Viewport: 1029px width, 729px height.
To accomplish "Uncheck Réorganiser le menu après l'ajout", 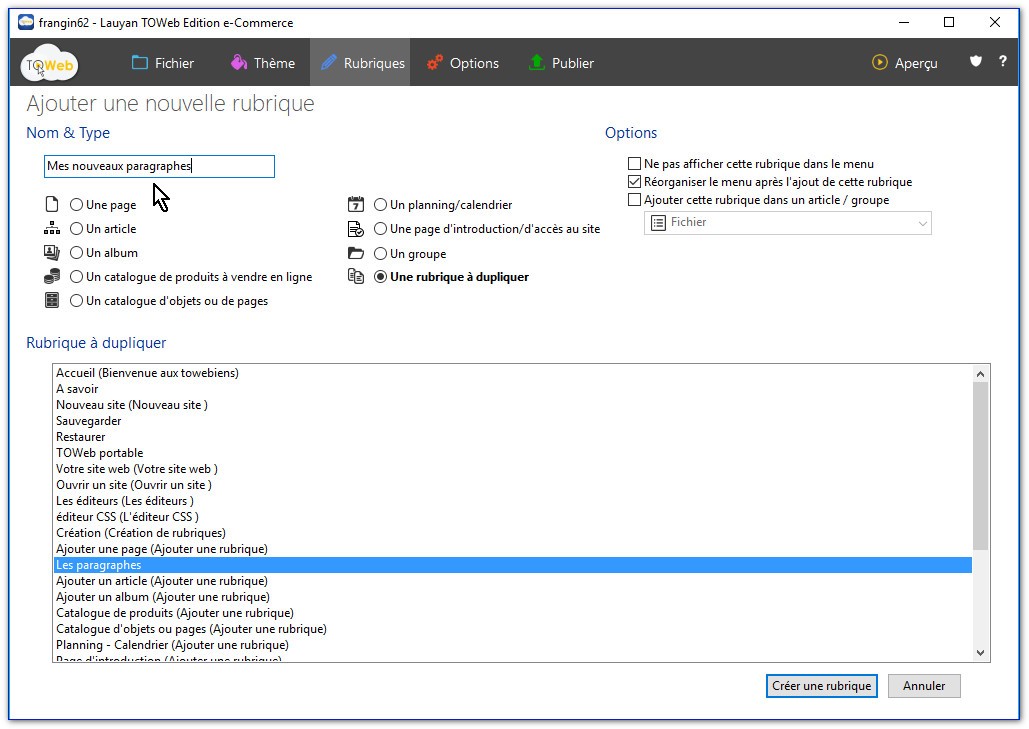I will (634, 182).
